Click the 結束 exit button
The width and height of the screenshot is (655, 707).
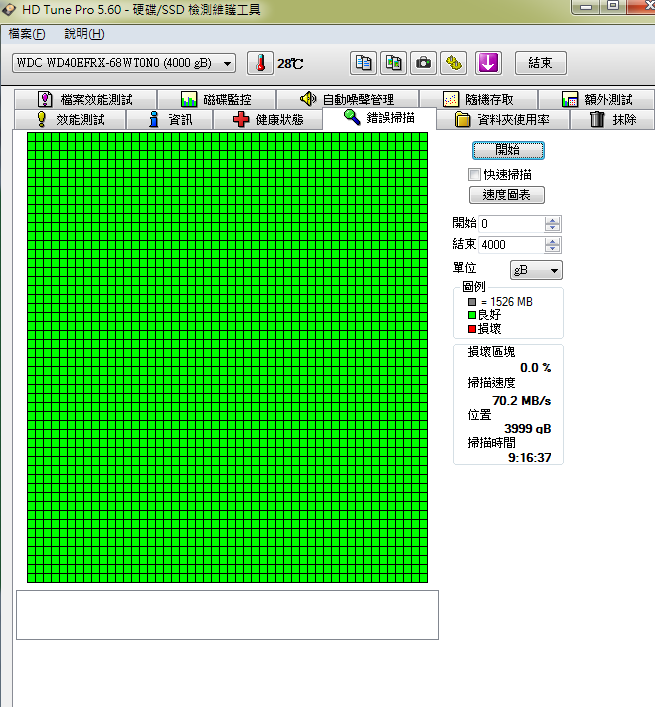pos(540,63)
